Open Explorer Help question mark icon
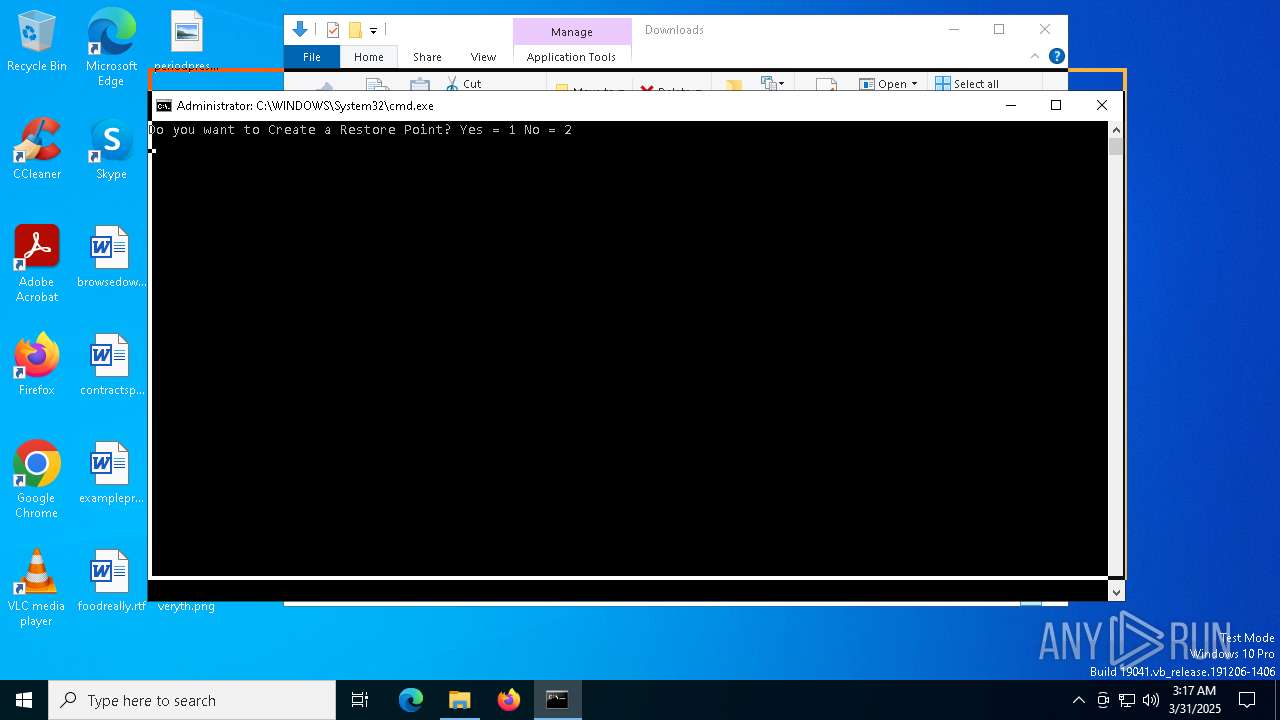This screenshot has width=1280, height=720. click(x=1056, y=57)
